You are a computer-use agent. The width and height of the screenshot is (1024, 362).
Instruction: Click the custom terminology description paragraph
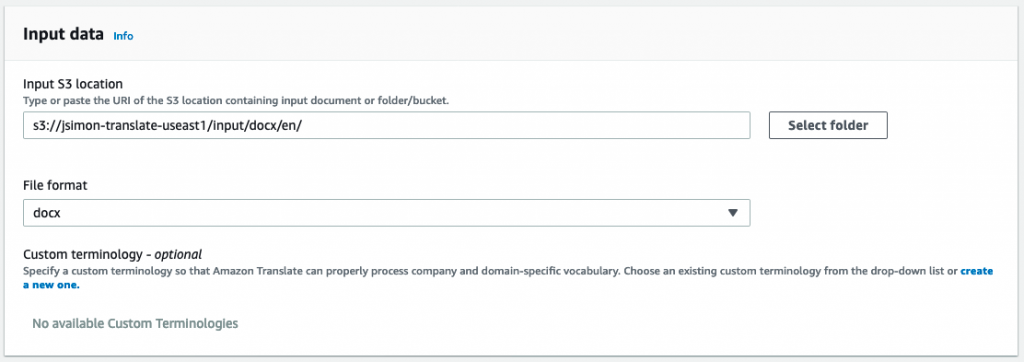click(x=491, y=271)
